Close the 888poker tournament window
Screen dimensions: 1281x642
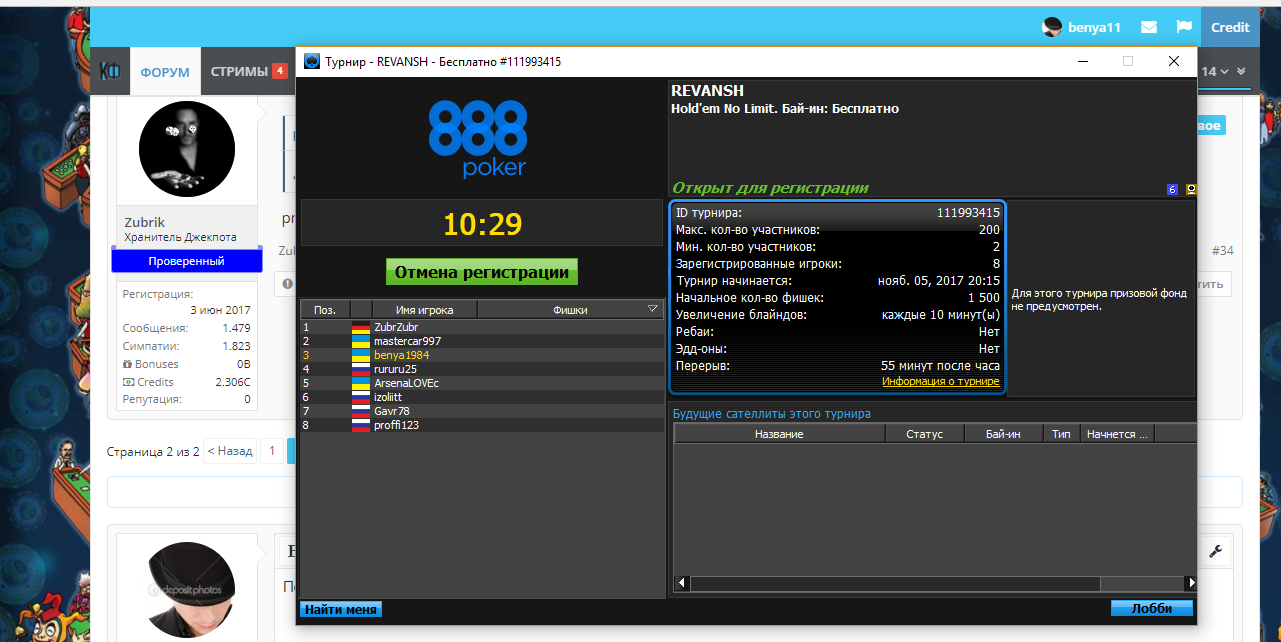[x=1174, y=61]
